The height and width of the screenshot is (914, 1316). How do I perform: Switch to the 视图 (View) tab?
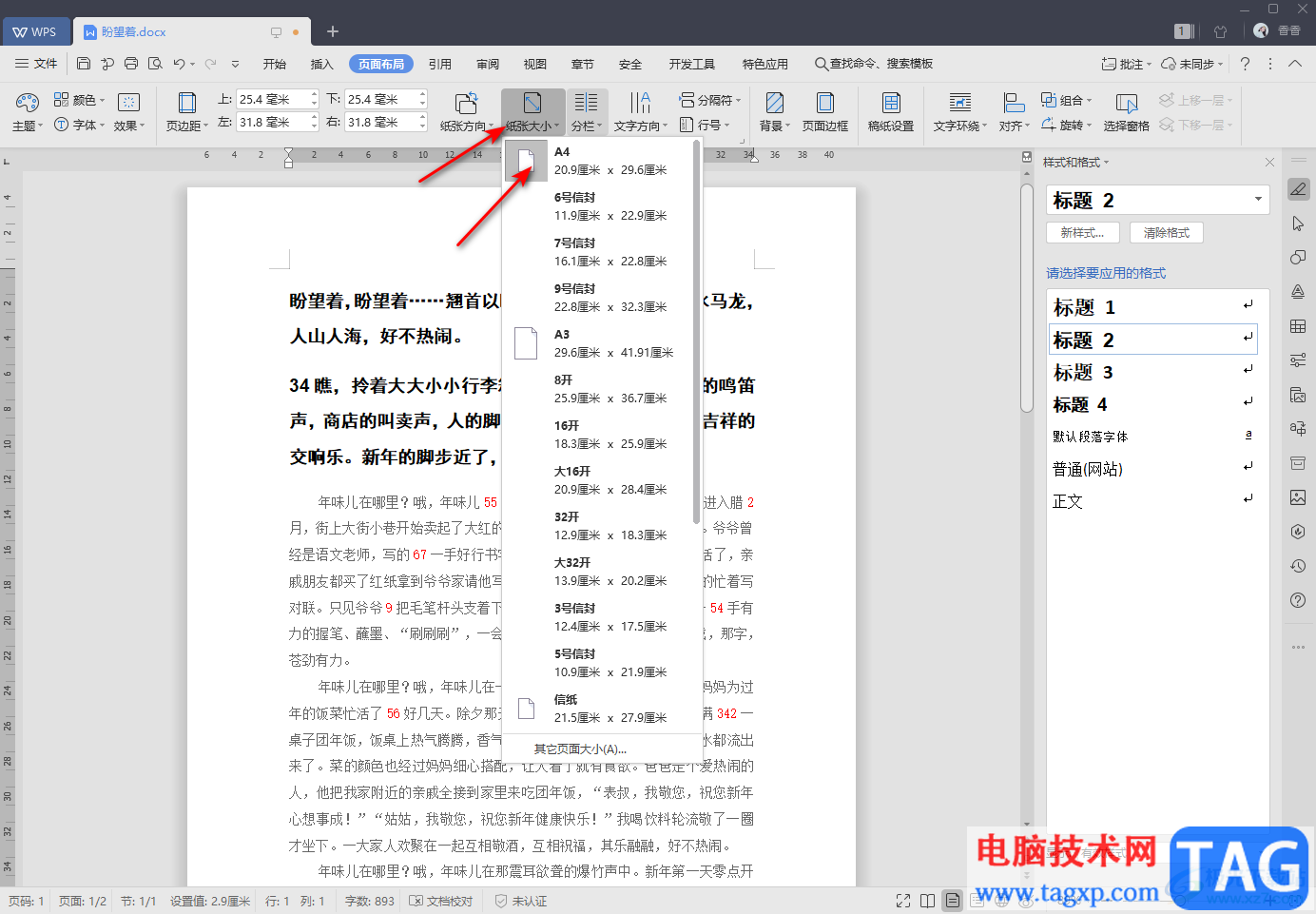[535, 64]
